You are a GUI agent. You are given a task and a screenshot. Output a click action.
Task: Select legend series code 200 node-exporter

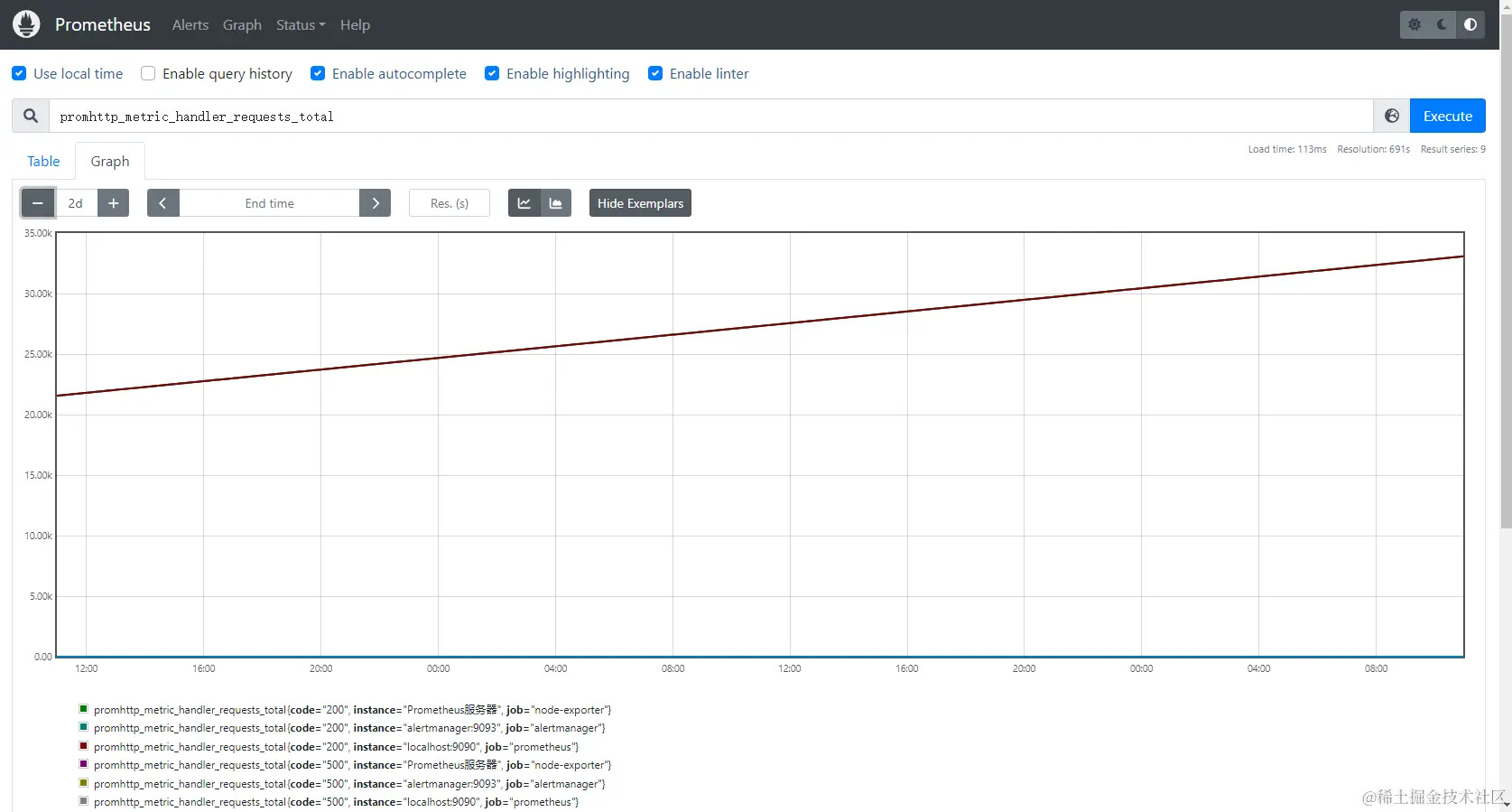click(352, 710)
